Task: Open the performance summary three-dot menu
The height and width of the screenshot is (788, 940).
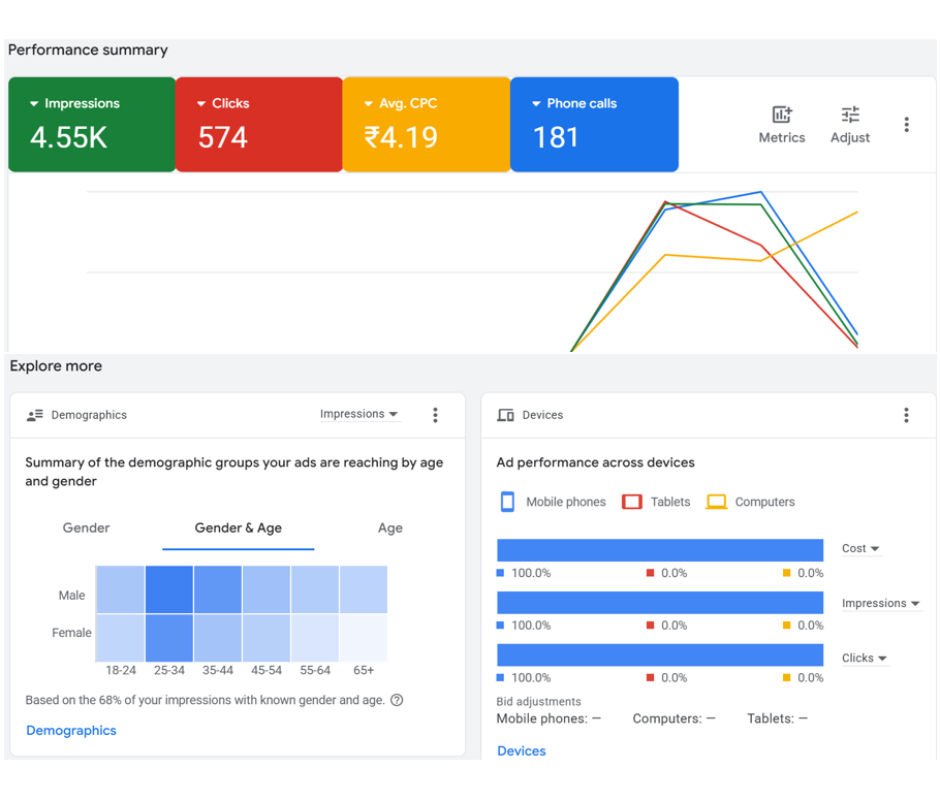Action: (906, 125)
